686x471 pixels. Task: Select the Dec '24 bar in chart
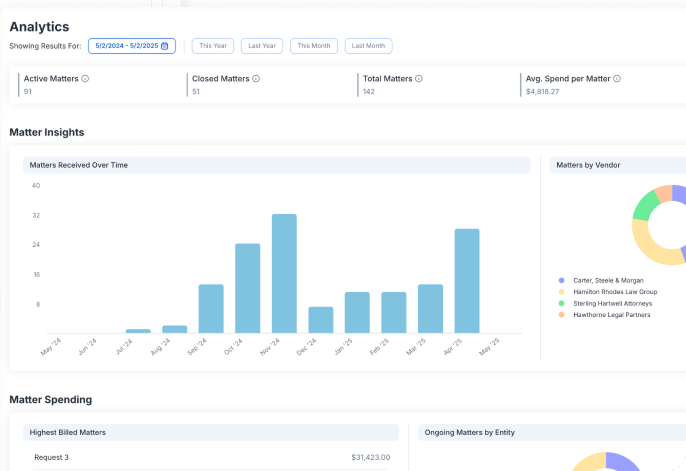321,320
